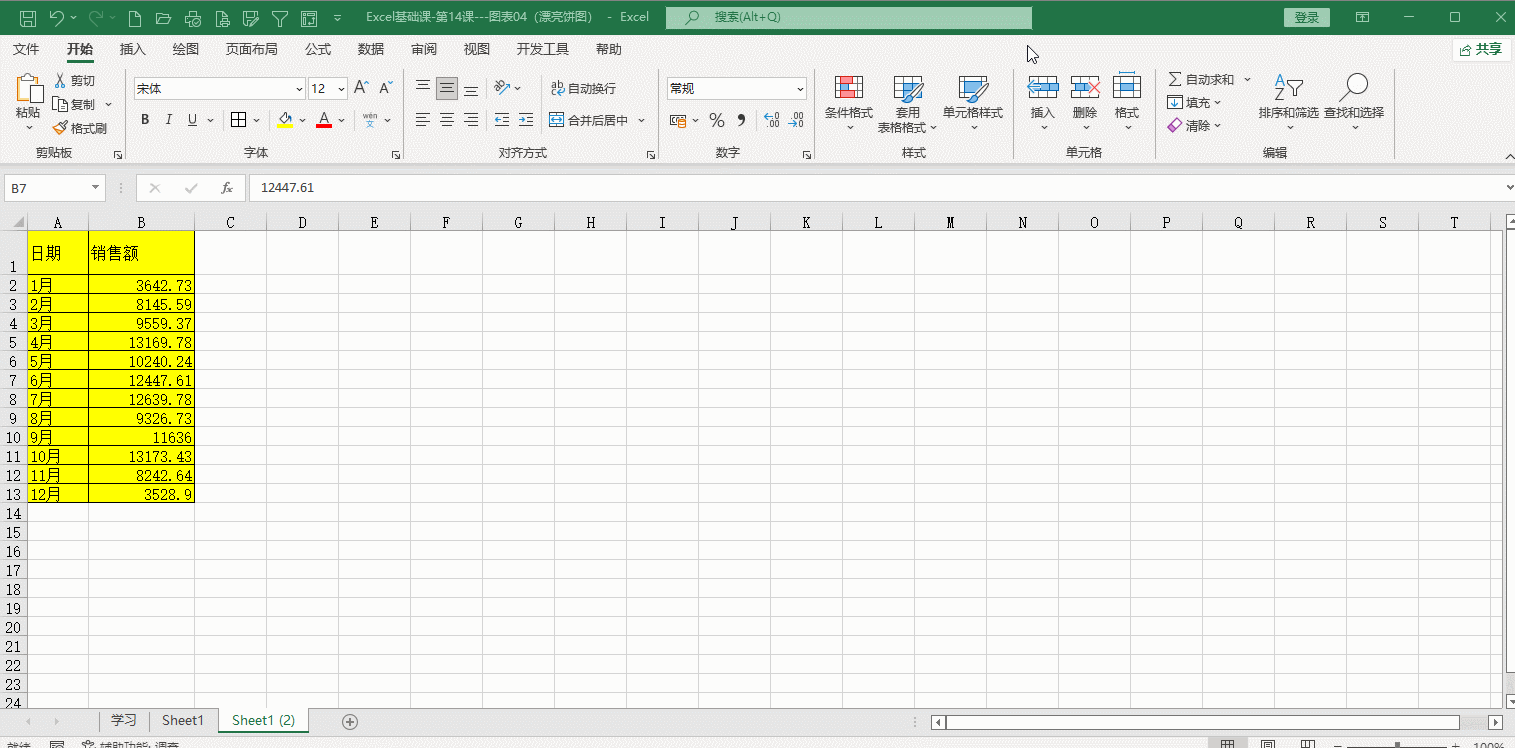Toggle bold formatting
1515x748 pixels.
pyautogui.click(x=145, y=120)
